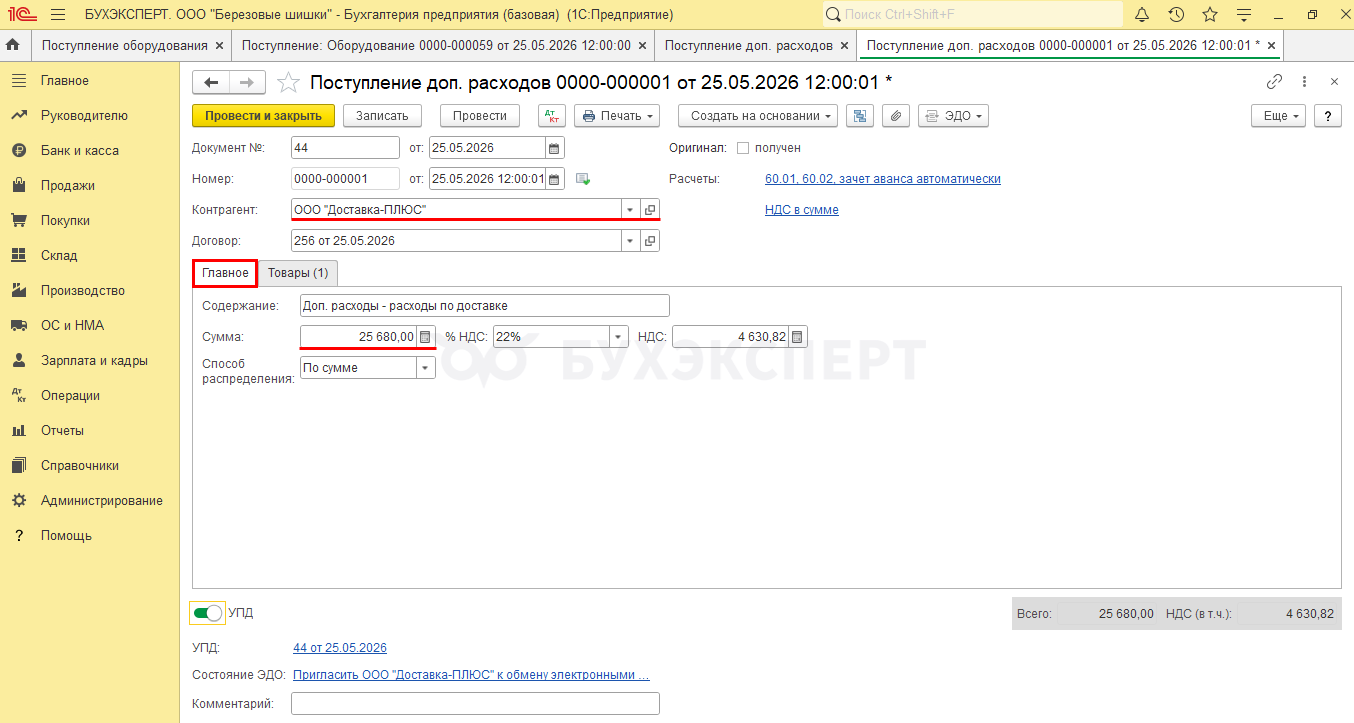Expand the Договор dropdown list
1354x723 pixels.
[630, 241]
